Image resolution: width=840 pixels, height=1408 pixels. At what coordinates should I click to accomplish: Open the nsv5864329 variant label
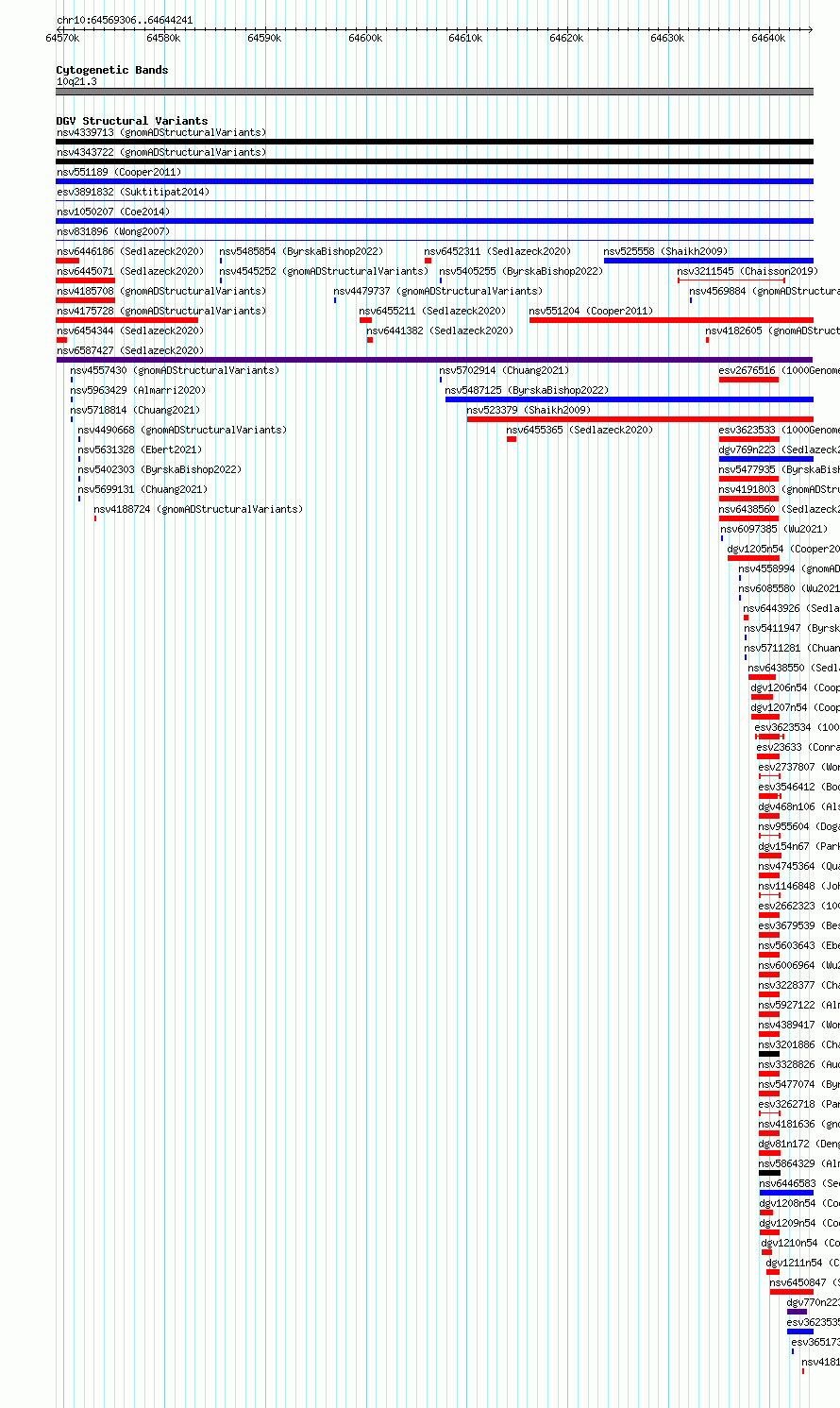pos(799,1163)
